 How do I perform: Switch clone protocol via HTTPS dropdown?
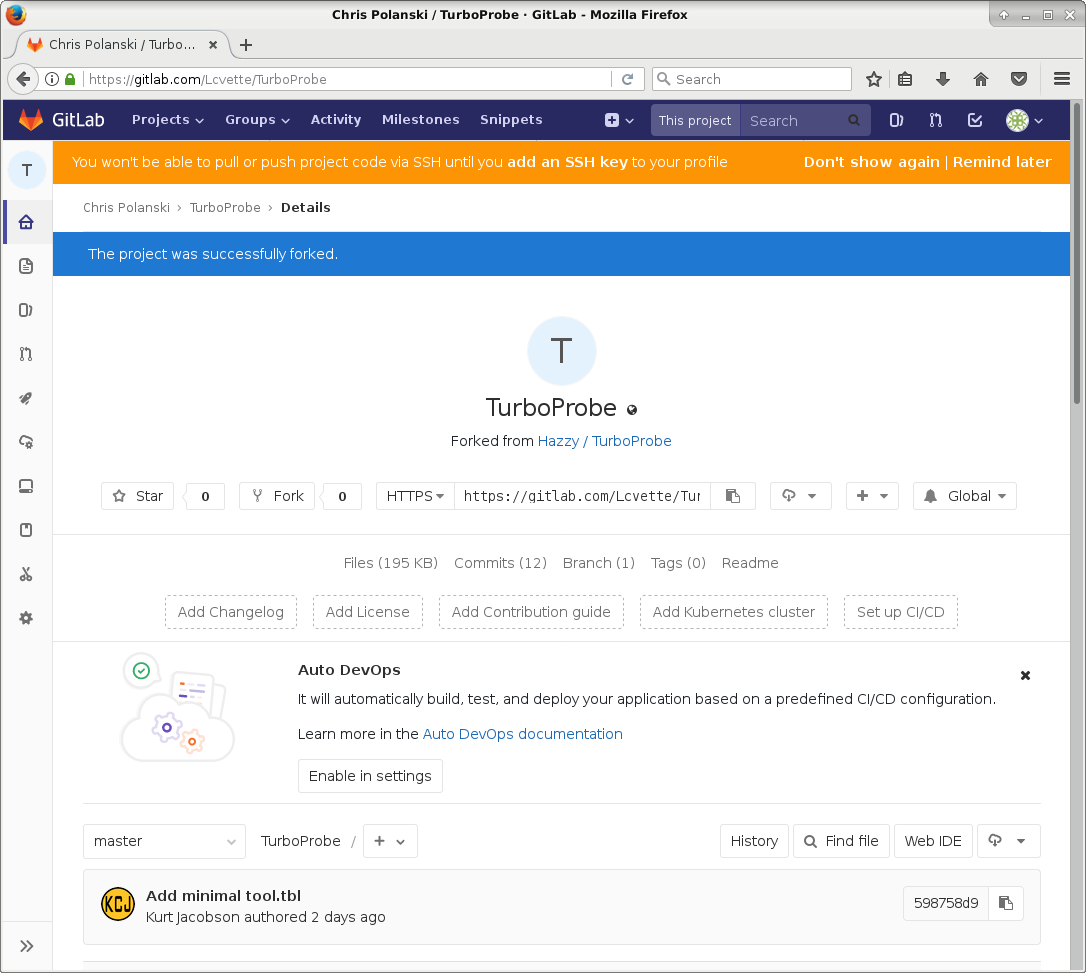415,496
